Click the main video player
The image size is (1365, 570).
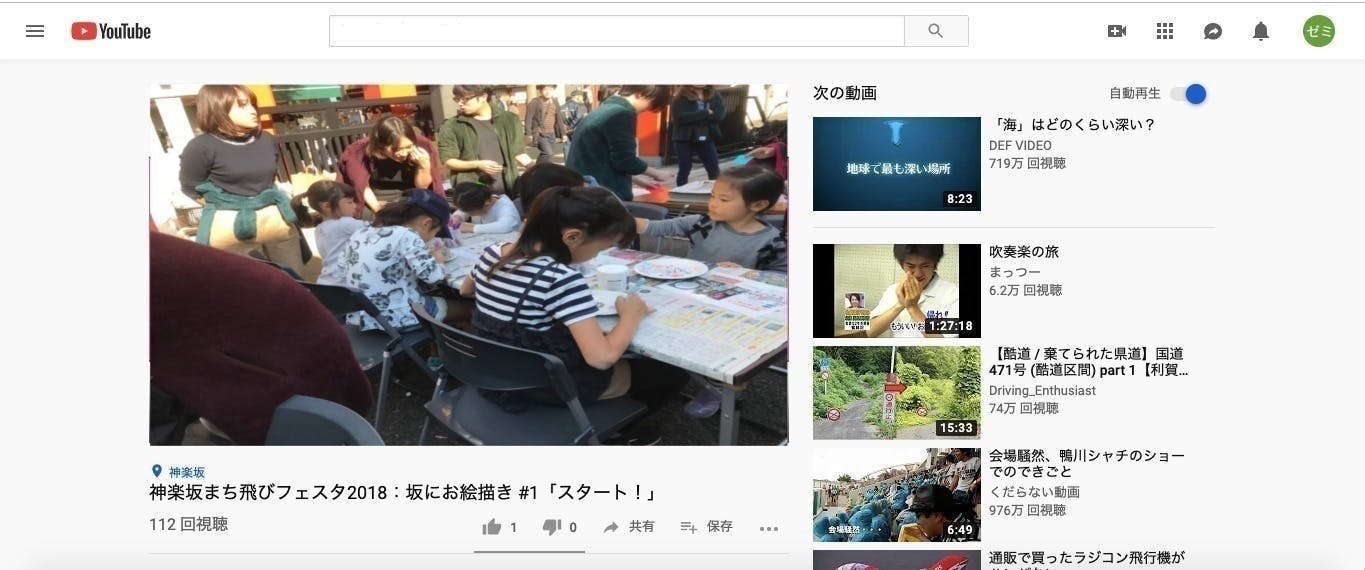point(468,264)
